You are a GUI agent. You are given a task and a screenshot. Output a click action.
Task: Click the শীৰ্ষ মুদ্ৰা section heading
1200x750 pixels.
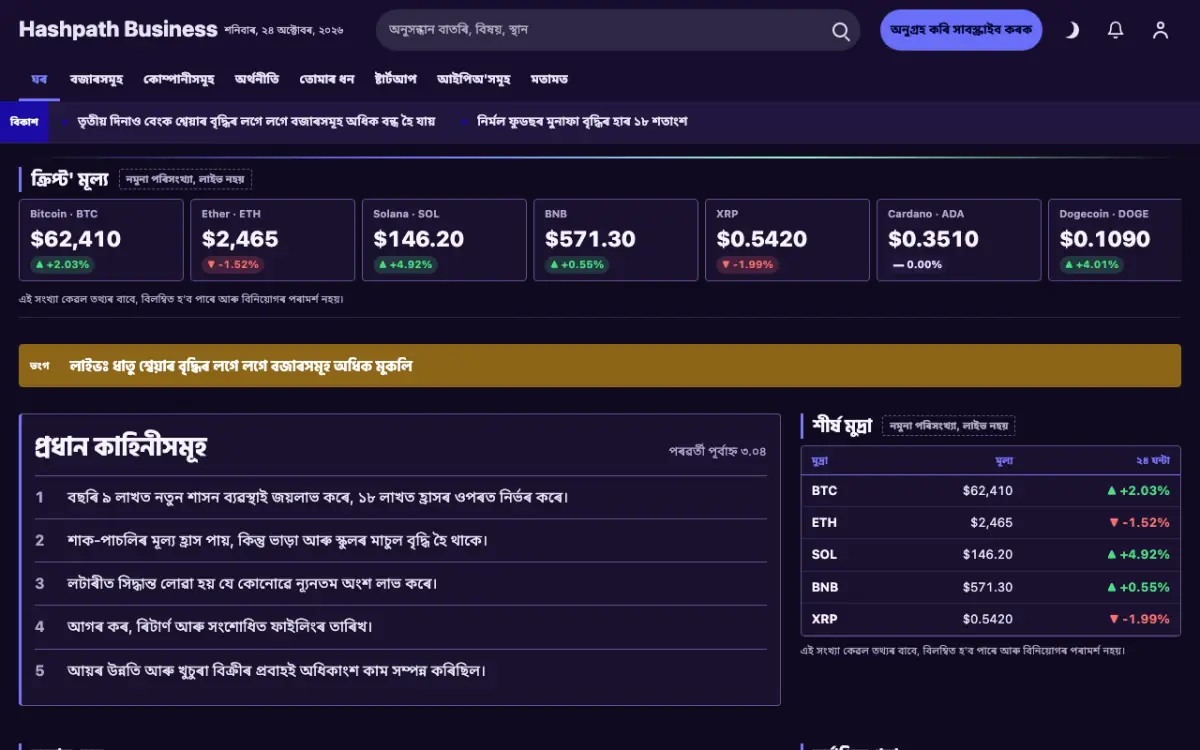click(842, 425)
